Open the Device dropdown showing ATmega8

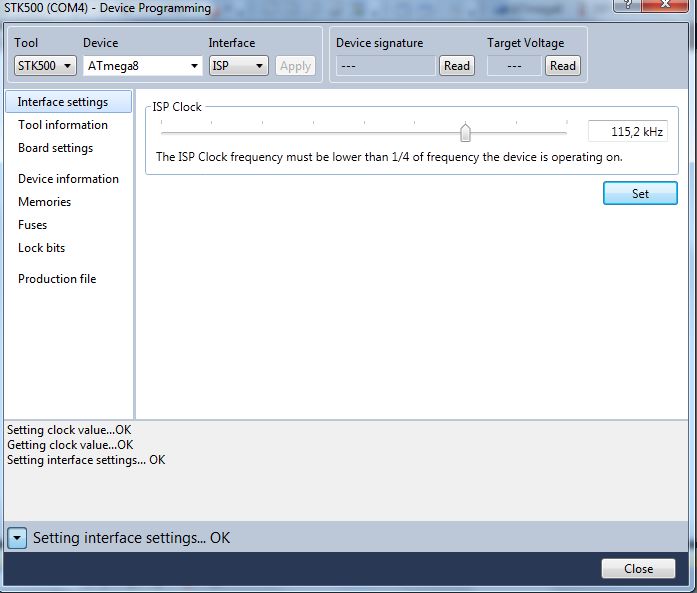click(x=143, y=66)
